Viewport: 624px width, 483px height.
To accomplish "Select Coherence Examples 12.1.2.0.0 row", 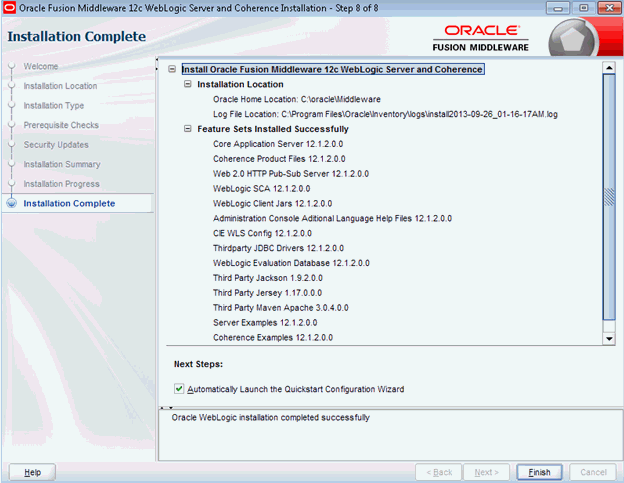I will tap(273, 337).
